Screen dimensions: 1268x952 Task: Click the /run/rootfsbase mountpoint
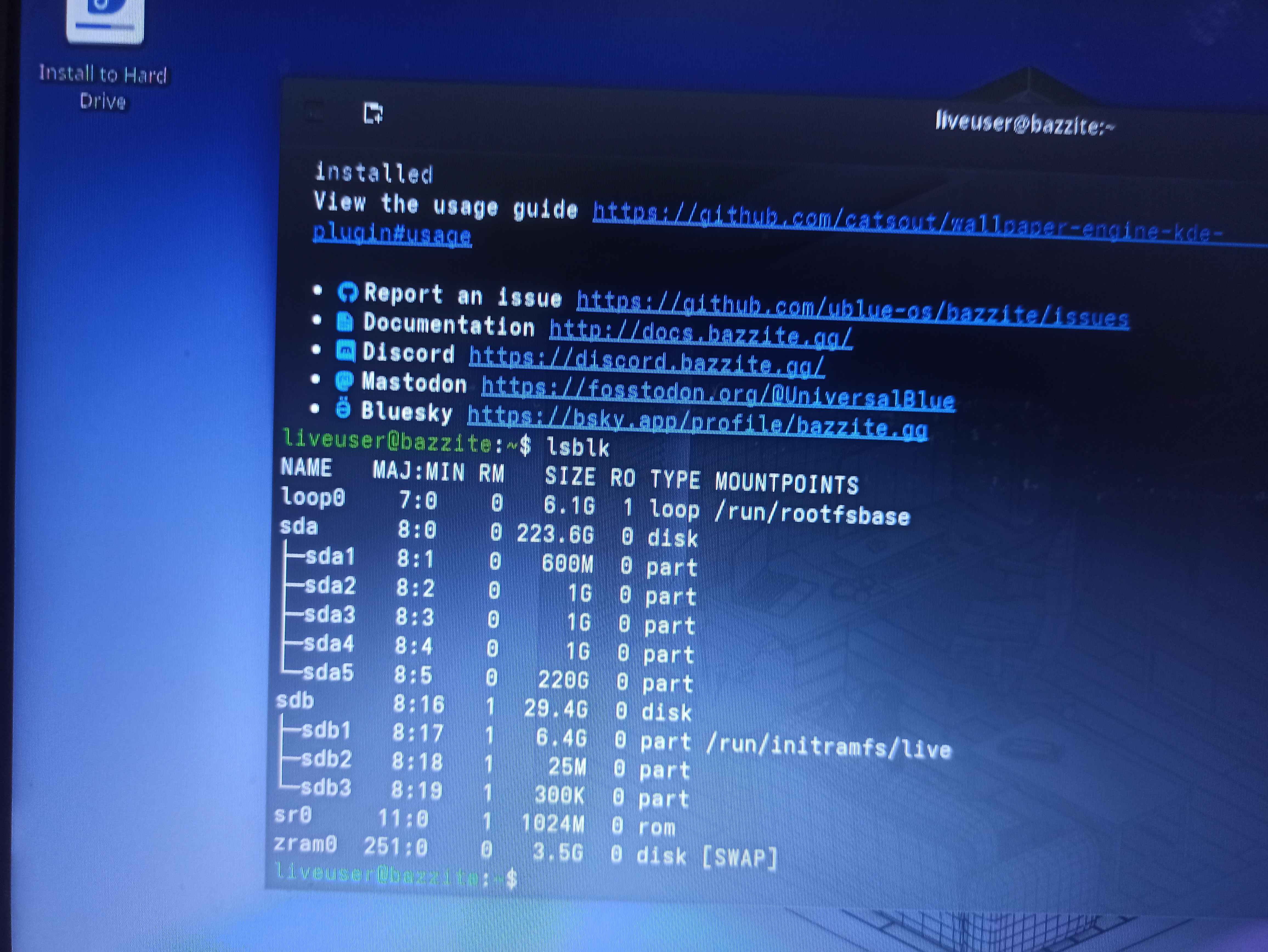812,513
